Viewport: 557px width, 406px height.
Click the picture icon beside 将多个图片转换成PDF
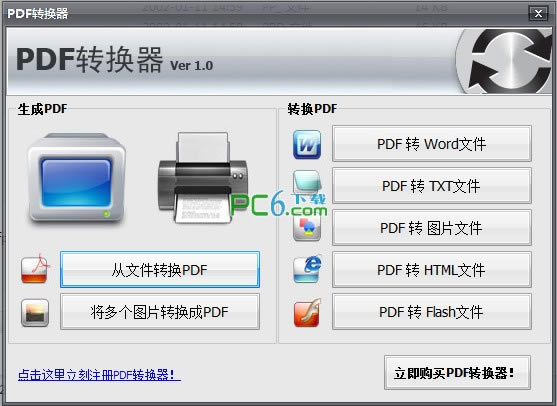pyautogui.click(x=35, y=313)
